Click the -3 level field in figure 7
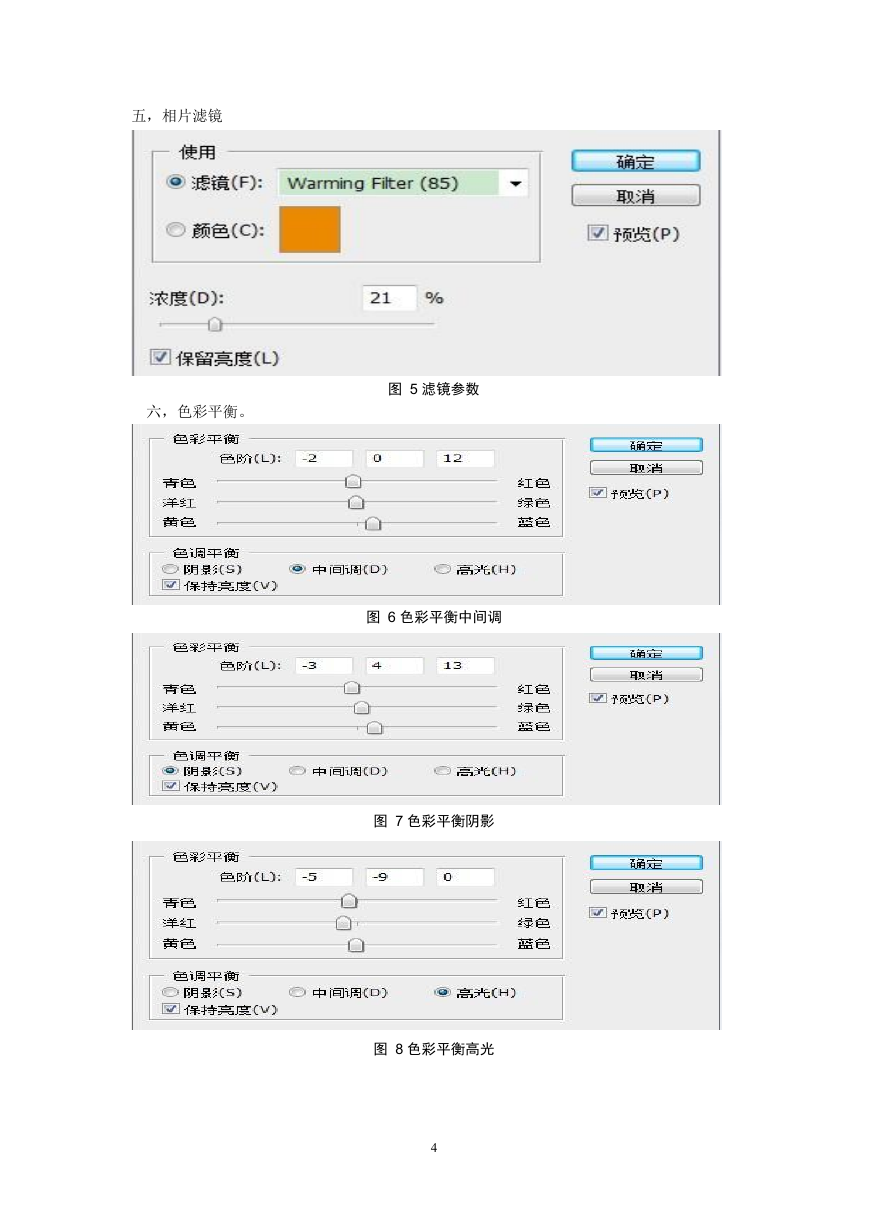Screen dimensions: 869x1228 (x=324, y=665)
